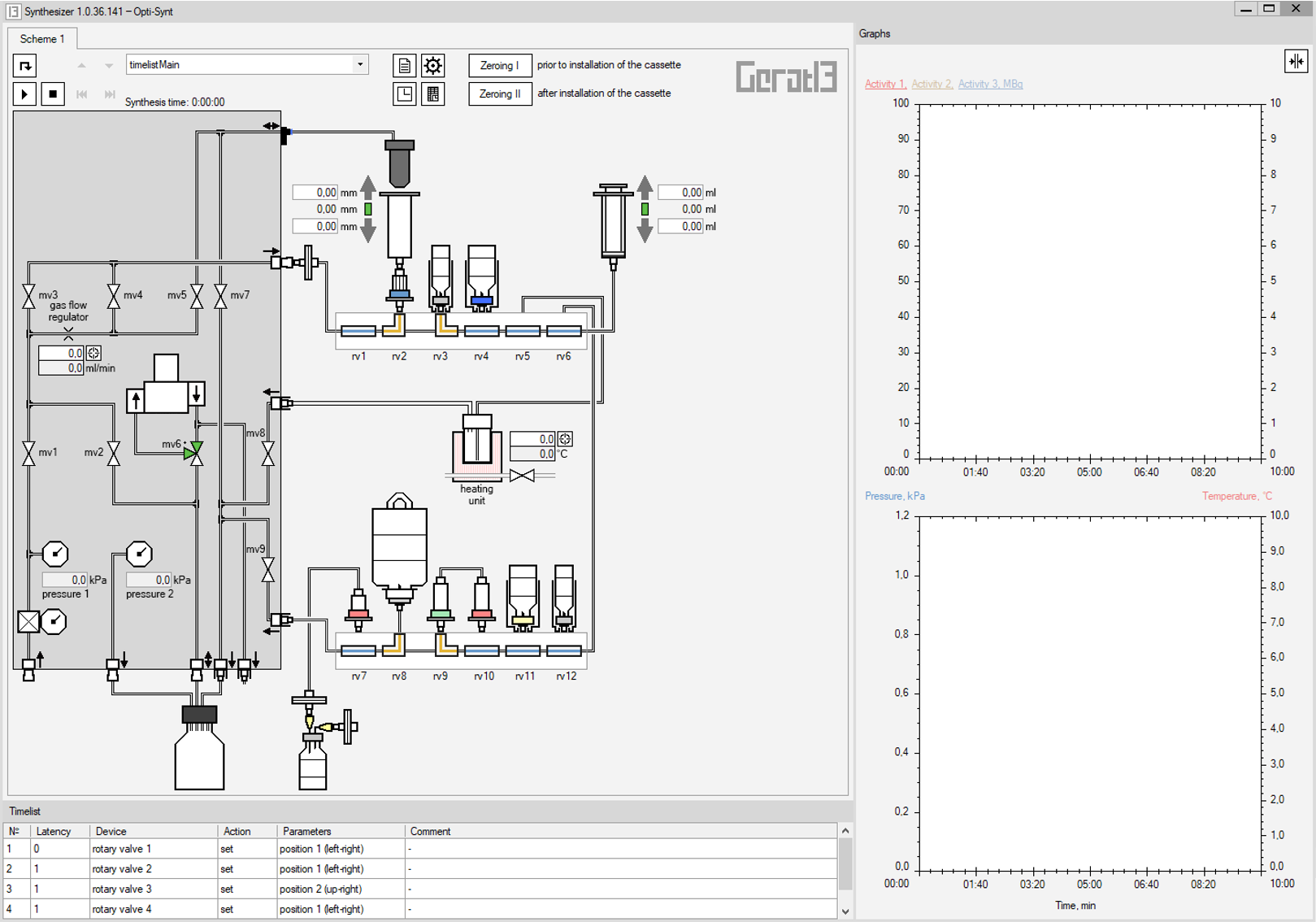Toggle Pressure, kPa graph series
This screenshot has height=922, width=1316.
(x=895, y=496)
